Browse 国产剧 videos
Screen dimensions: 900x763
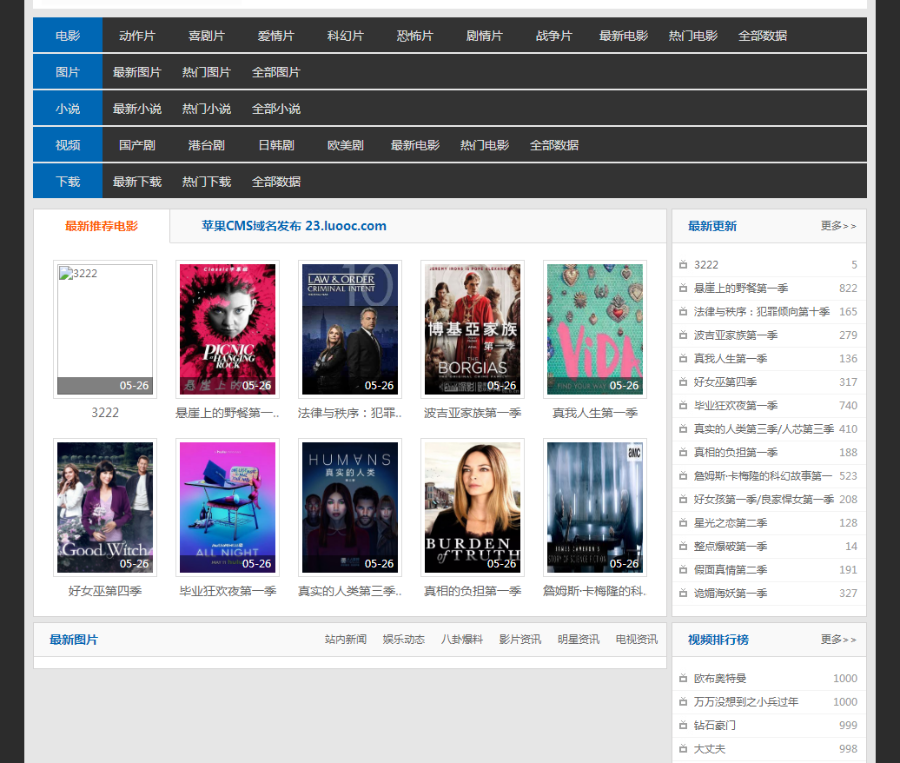137,145
